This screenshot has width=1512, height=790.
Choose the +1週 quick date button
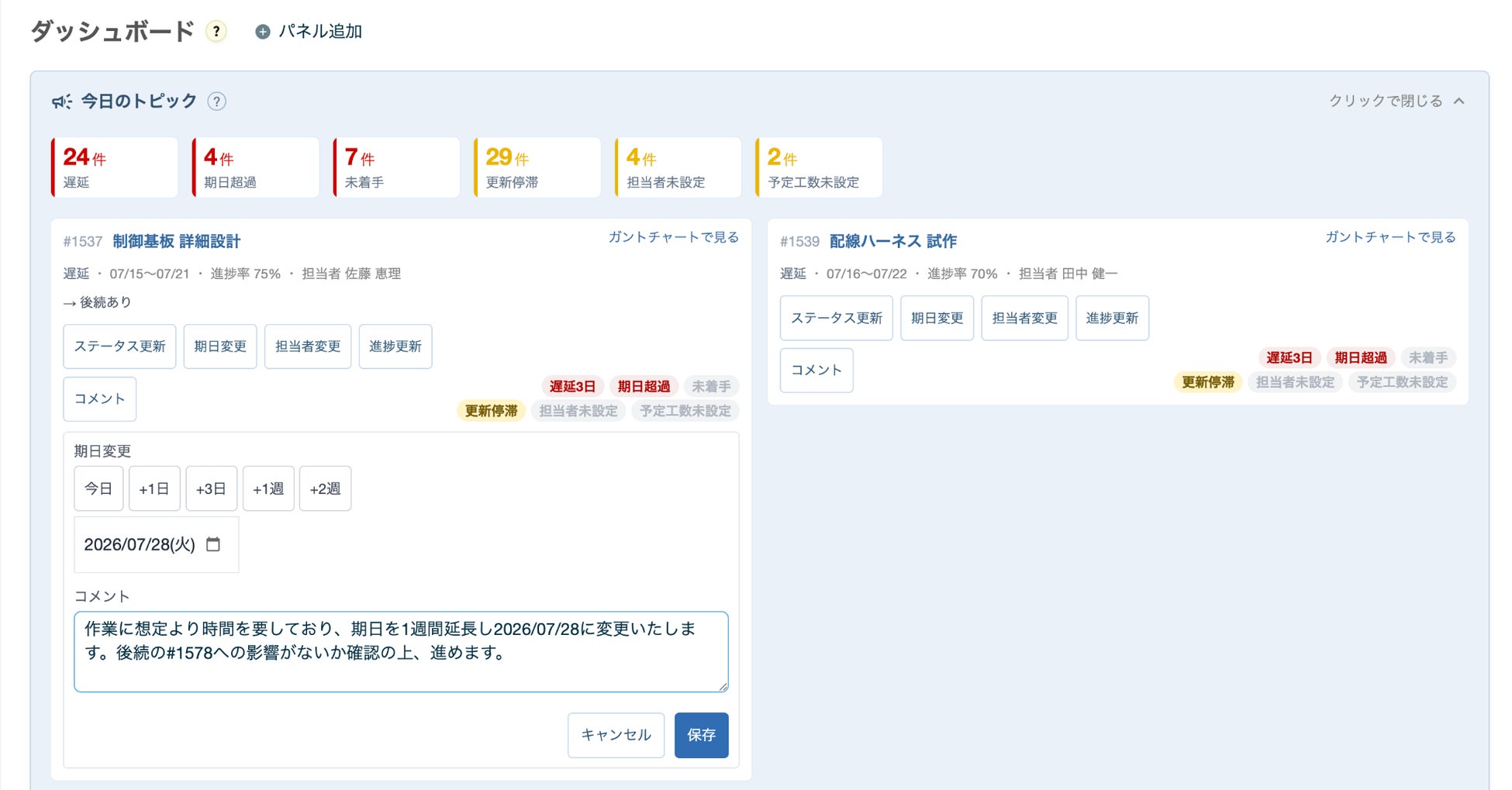(x=268, y=488)
